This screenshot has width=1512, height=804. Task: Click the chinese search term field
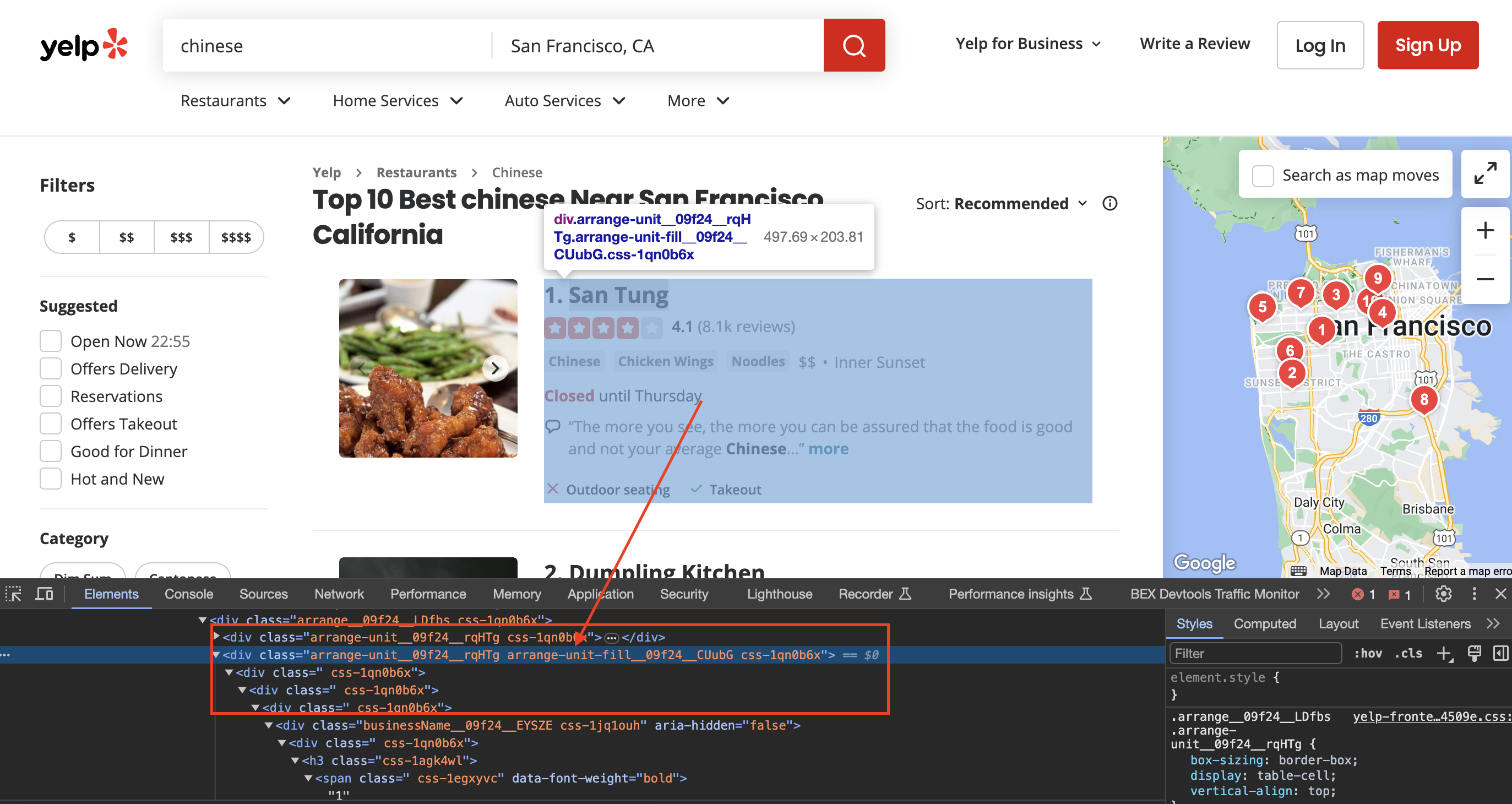point(329,45)
